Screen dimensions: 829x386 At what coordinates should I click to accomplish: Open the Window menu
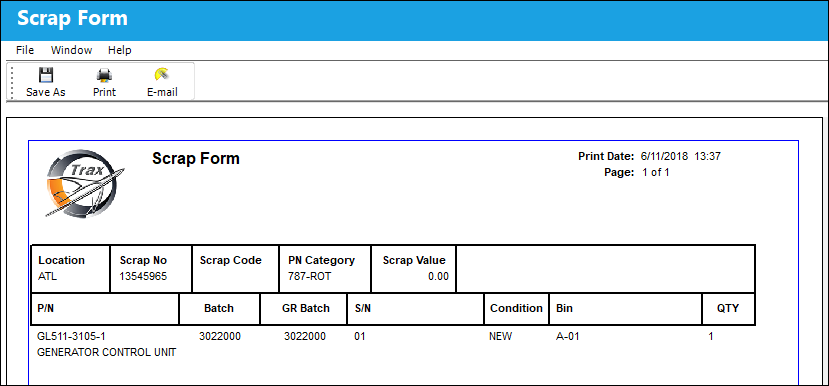tap(71, 50)
